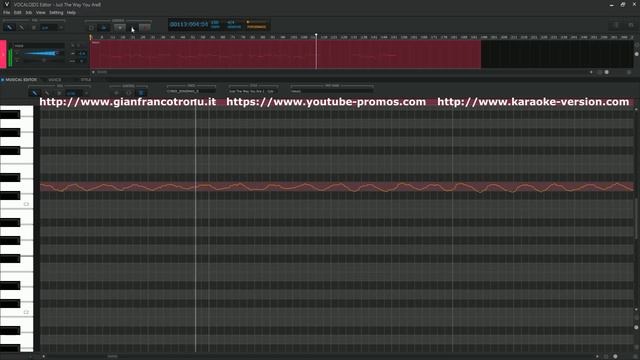Click the piano roll vertical scrollbar
The width and height of the screenshot is (640, 360).
636,218
